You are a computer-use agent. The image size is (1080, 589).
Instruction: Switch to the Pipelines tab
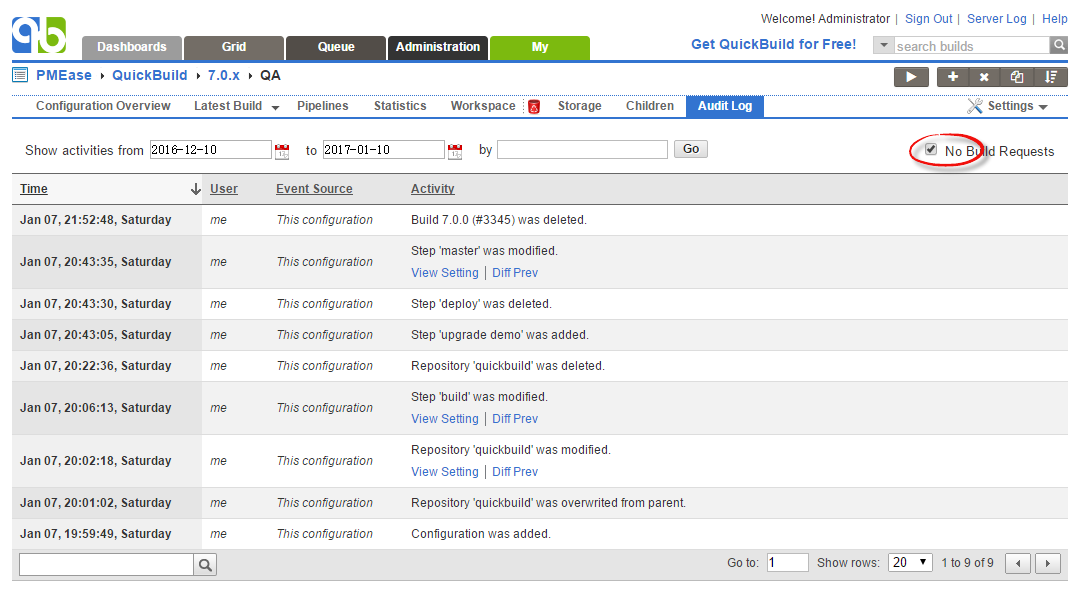click(x=322, y=106)
